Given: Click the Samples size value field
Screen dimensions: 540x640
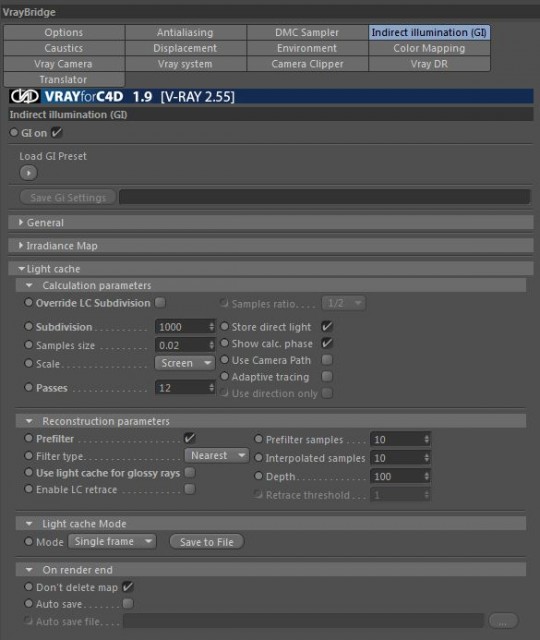Looking at the screenshot, I should tap(182, 345).
